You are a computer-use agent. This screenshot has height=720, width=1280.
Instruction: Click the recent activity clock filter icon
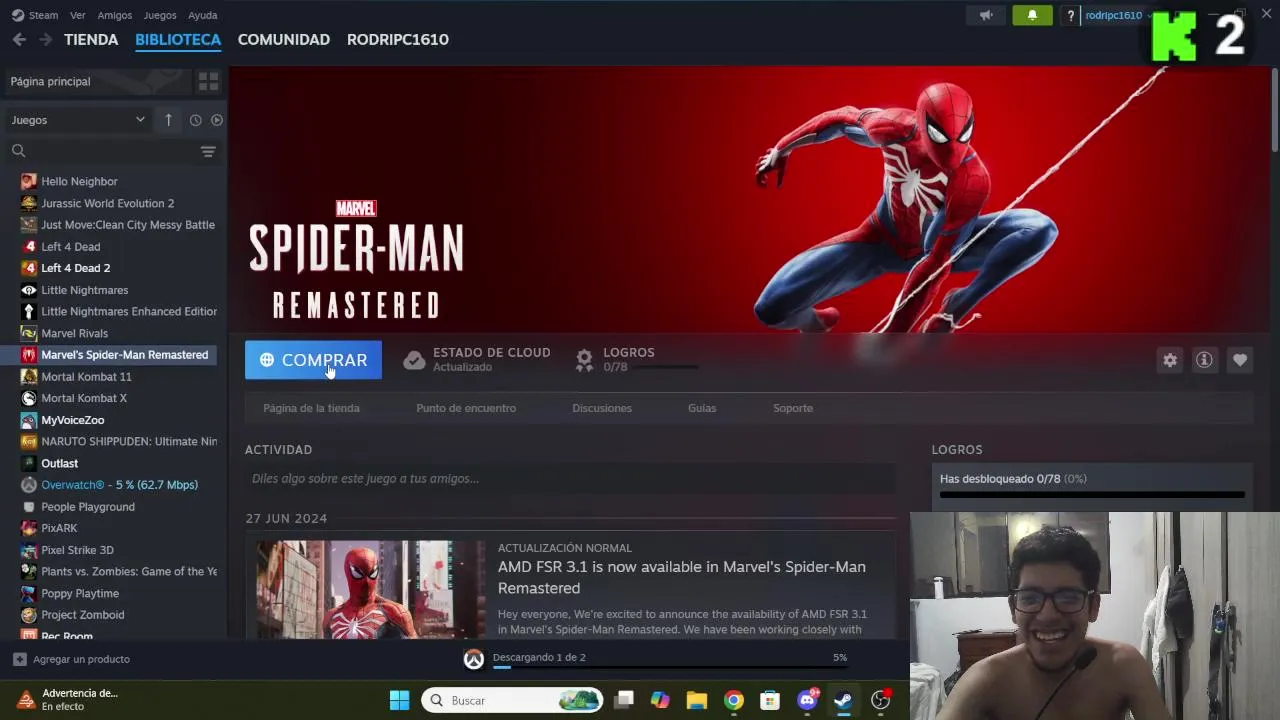(x=195, y=120)
